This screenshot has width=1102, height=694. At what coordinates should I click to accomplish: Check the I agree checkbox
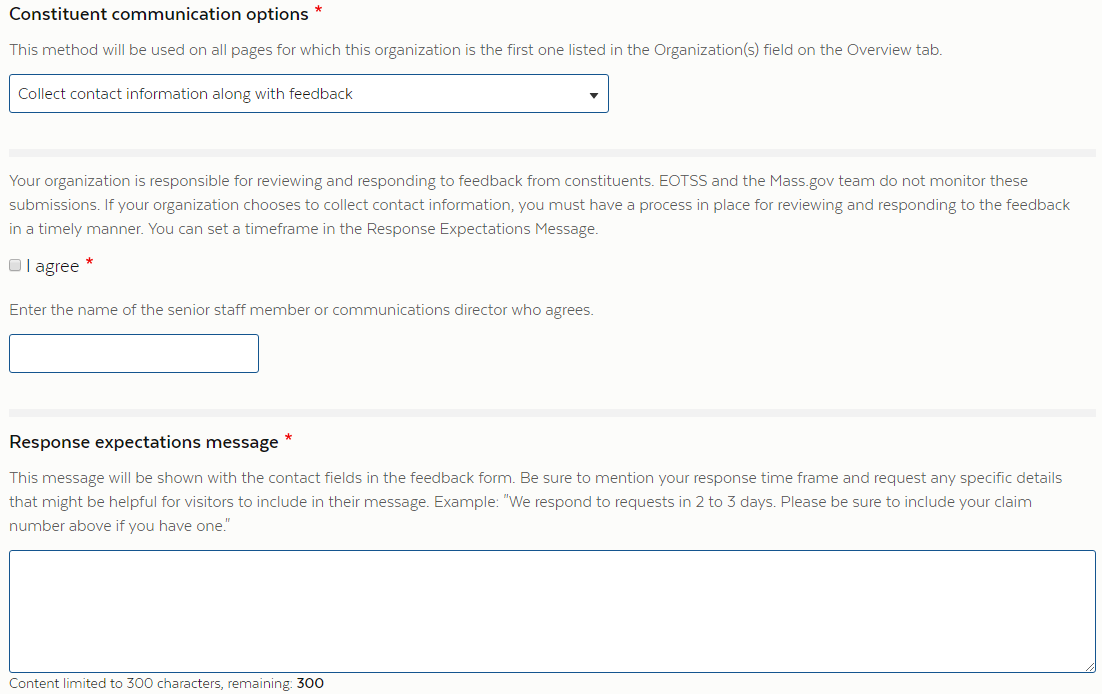(15, 265)
